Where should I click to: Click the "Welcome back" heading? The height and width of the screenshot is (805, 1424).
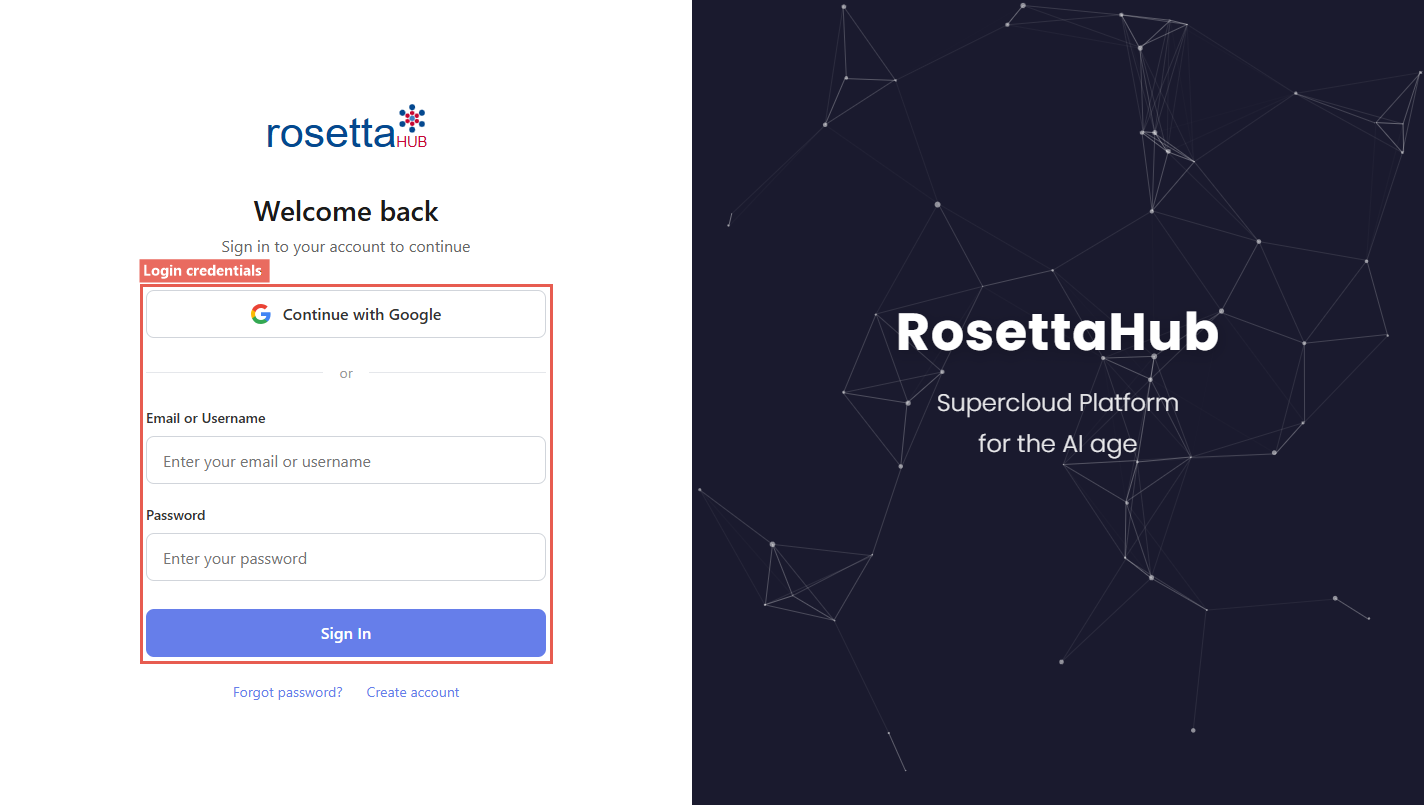346,211
